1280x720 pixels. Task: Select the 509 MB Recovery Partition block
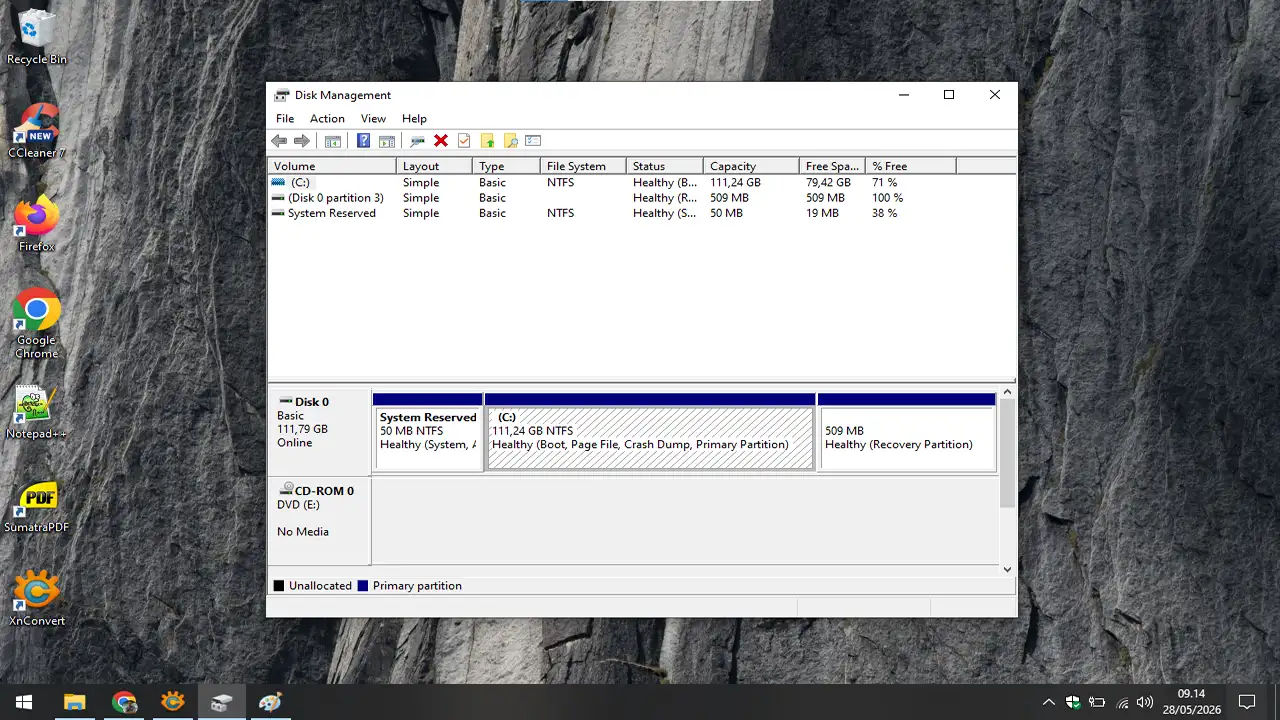click(906, 432)
